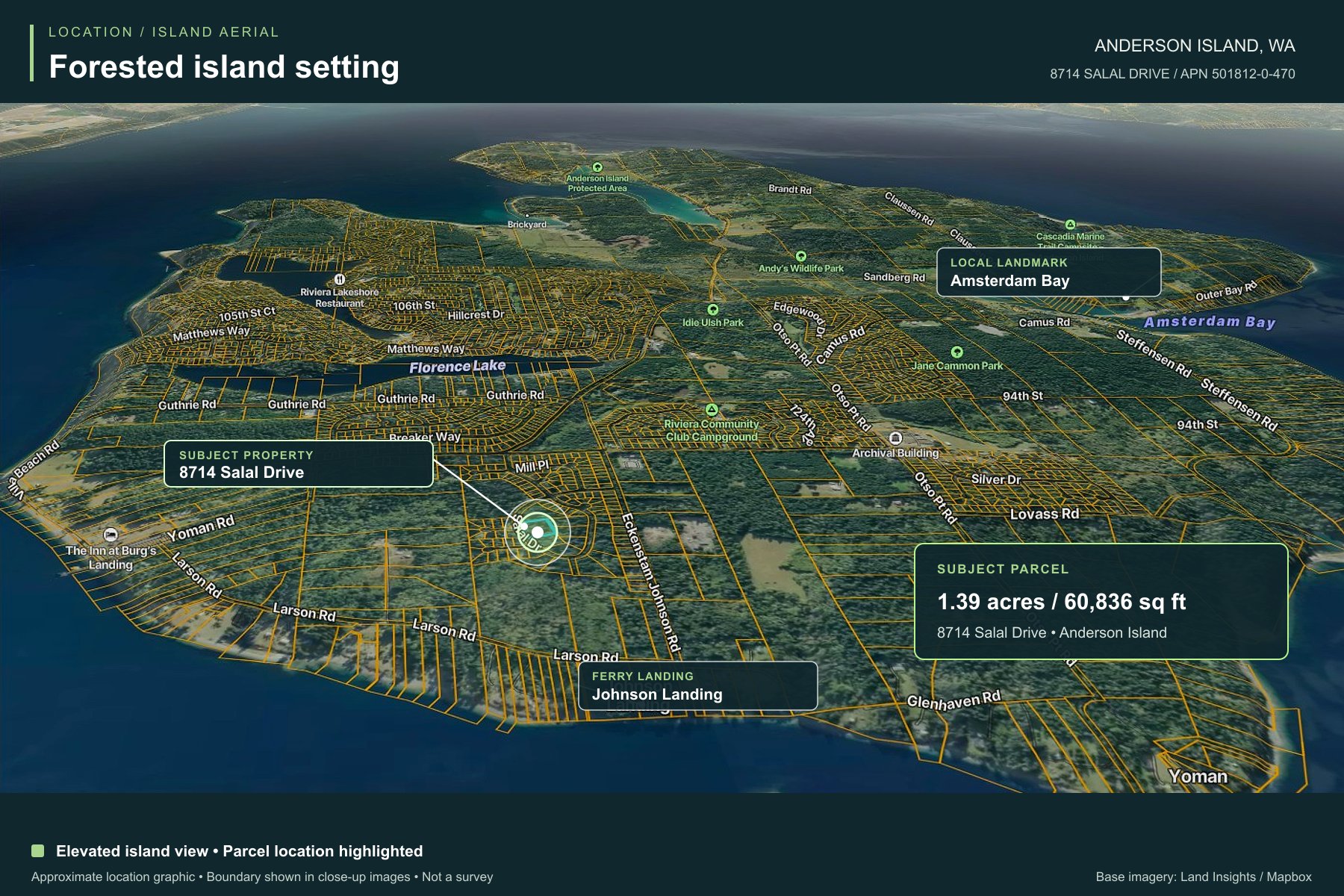Image resolution: width=1344 pixels, height=896 pixels.
Task: Select Riviera Community Club Campground icon
Action: 712,409
